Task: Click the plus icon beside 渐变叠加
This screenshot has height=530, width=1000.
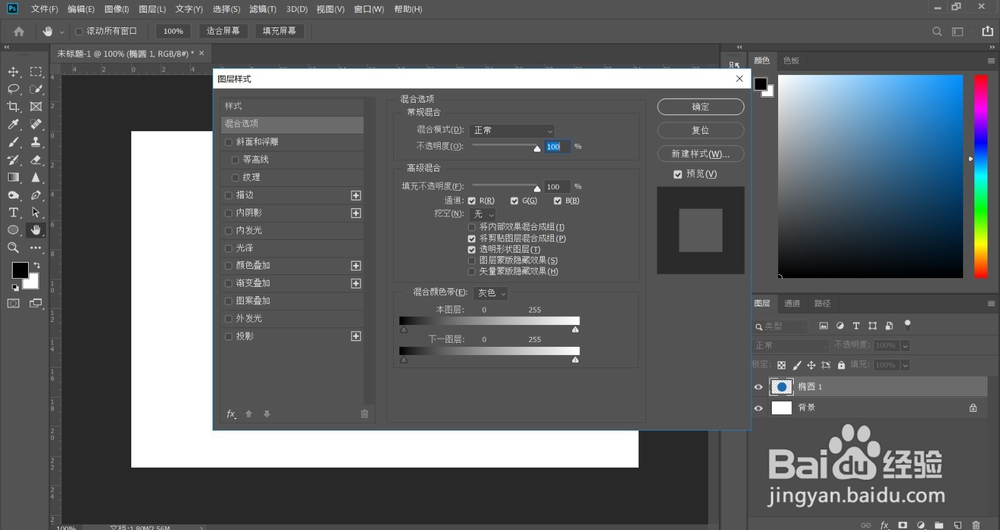Action: pos(356,283)
